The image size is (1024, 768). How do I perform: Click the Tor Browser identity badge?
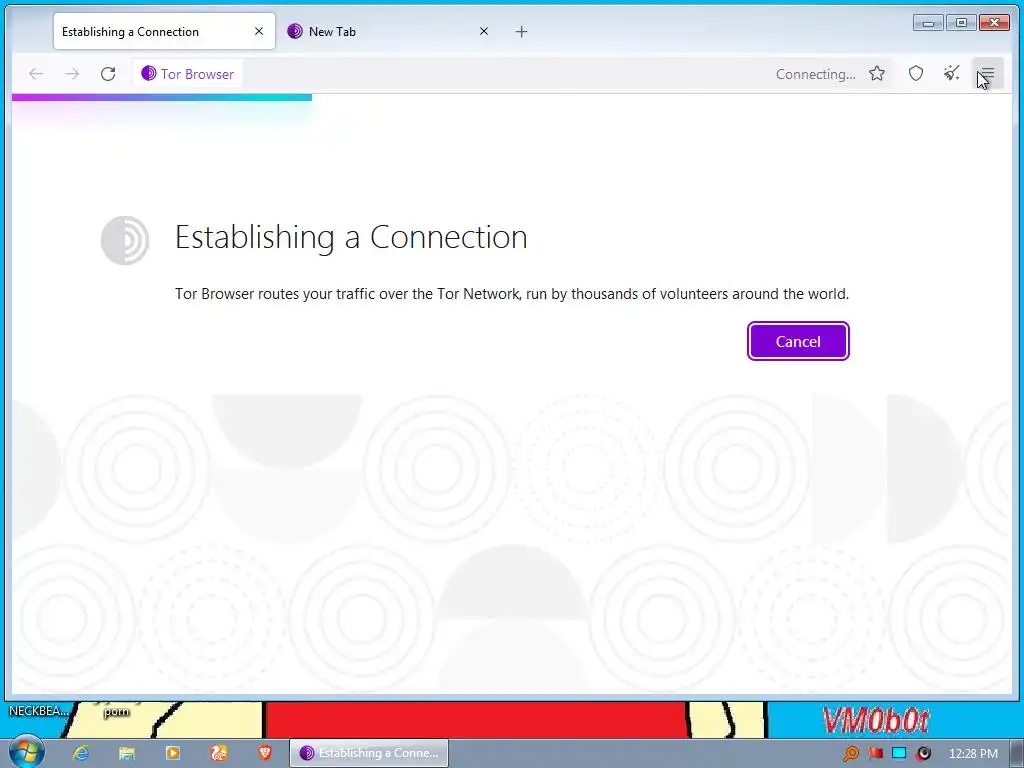pyautogui.click(x=188, y=74)
